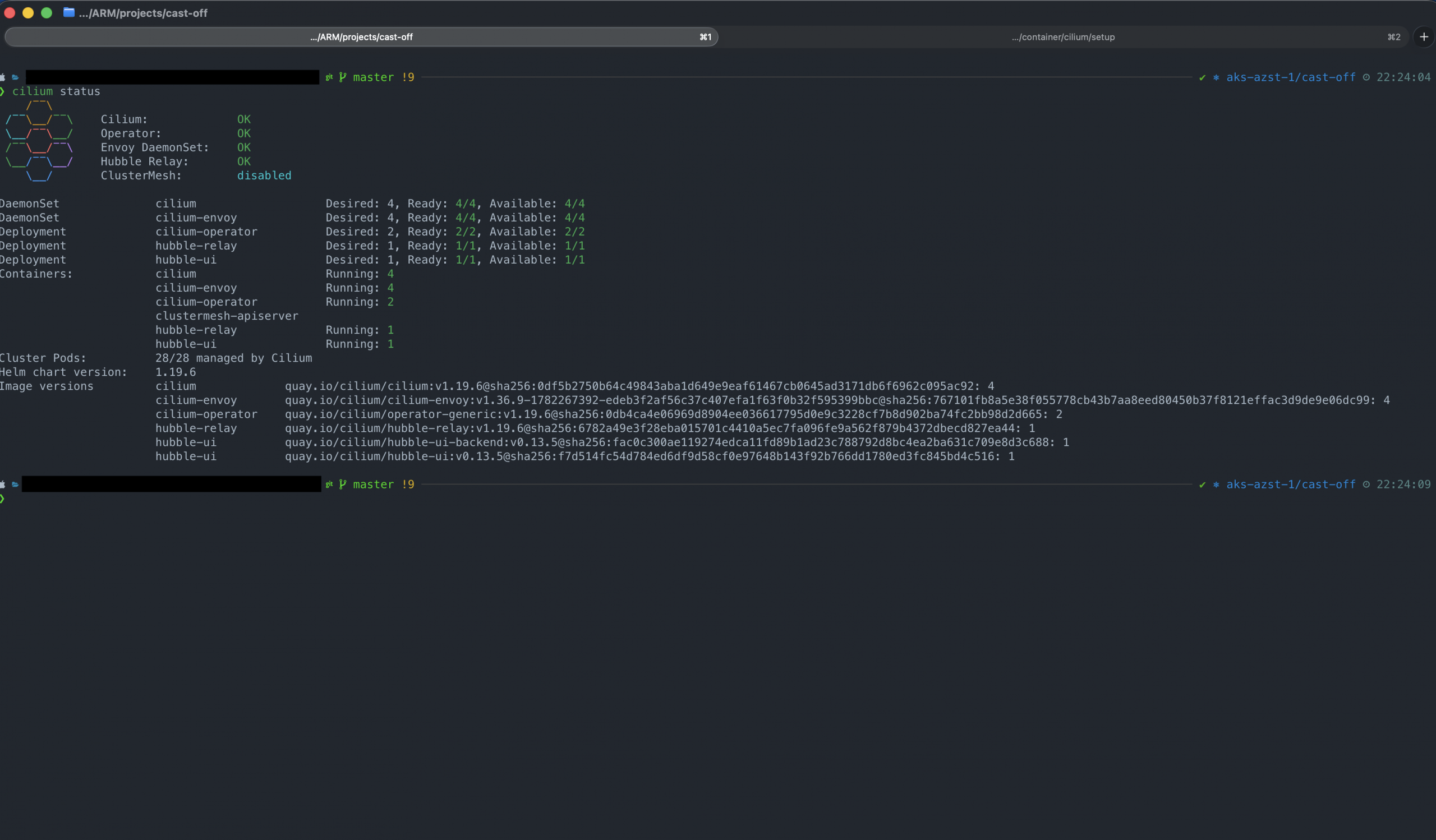Click the hubble-ui-backend:v0.13.5 image line
Screen dimensions: 1436x840
coord(677,442)
